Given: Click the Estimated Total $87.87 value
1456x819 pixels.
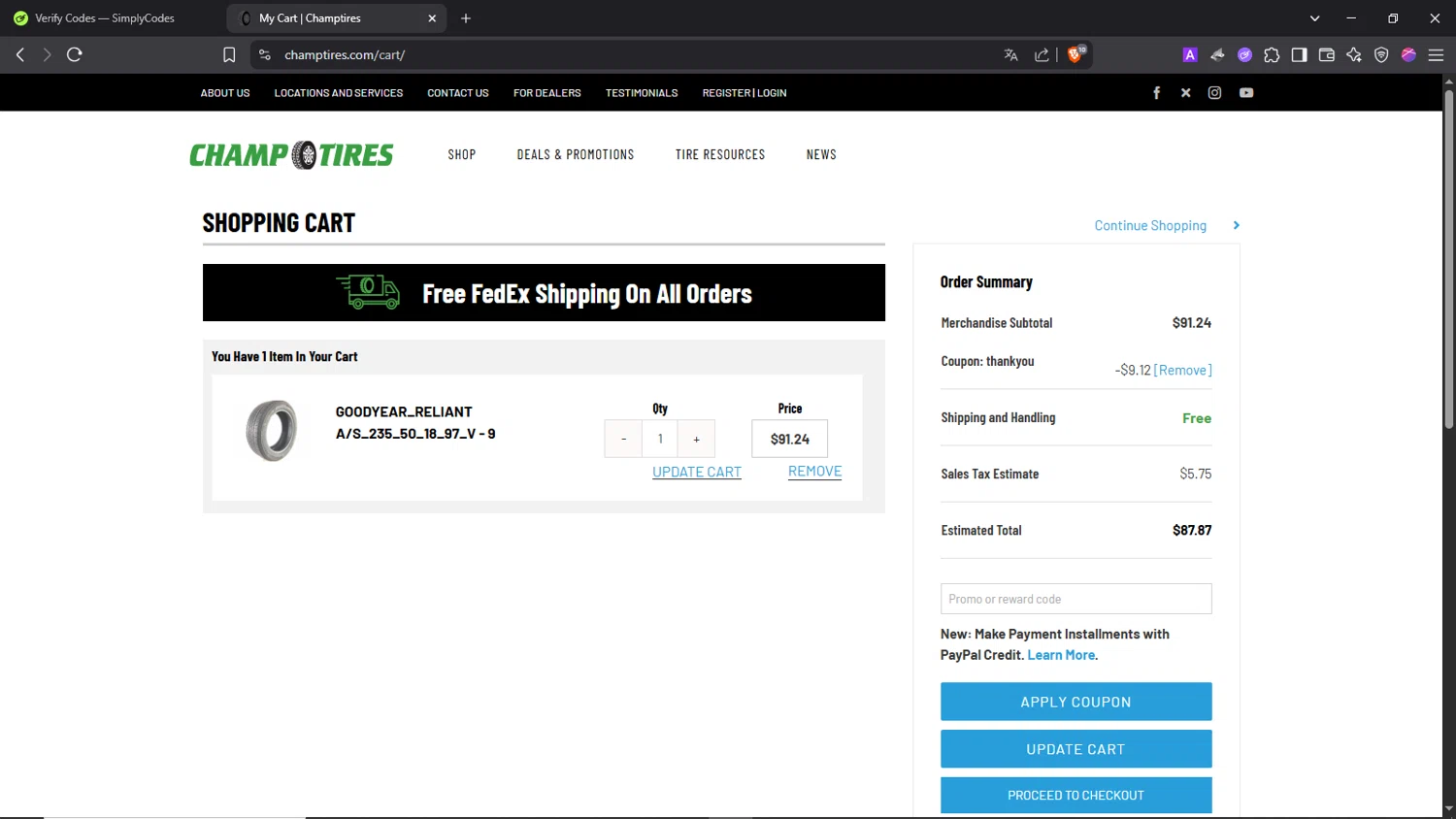Looking at the screenshot, I should point(1192,530).
